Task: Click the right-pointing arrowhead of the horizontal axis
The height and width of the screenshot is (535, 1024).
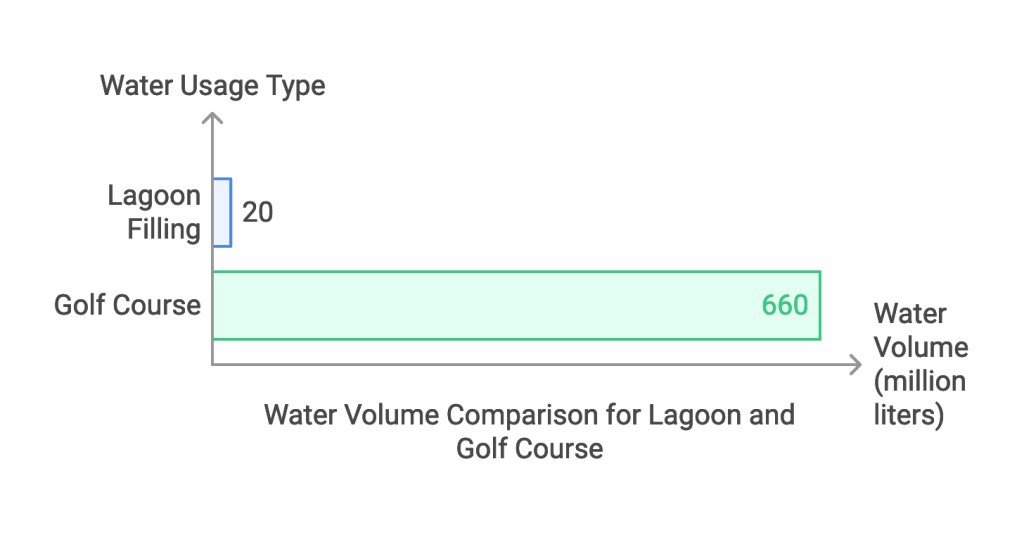Action: click(x=856, y=364)
